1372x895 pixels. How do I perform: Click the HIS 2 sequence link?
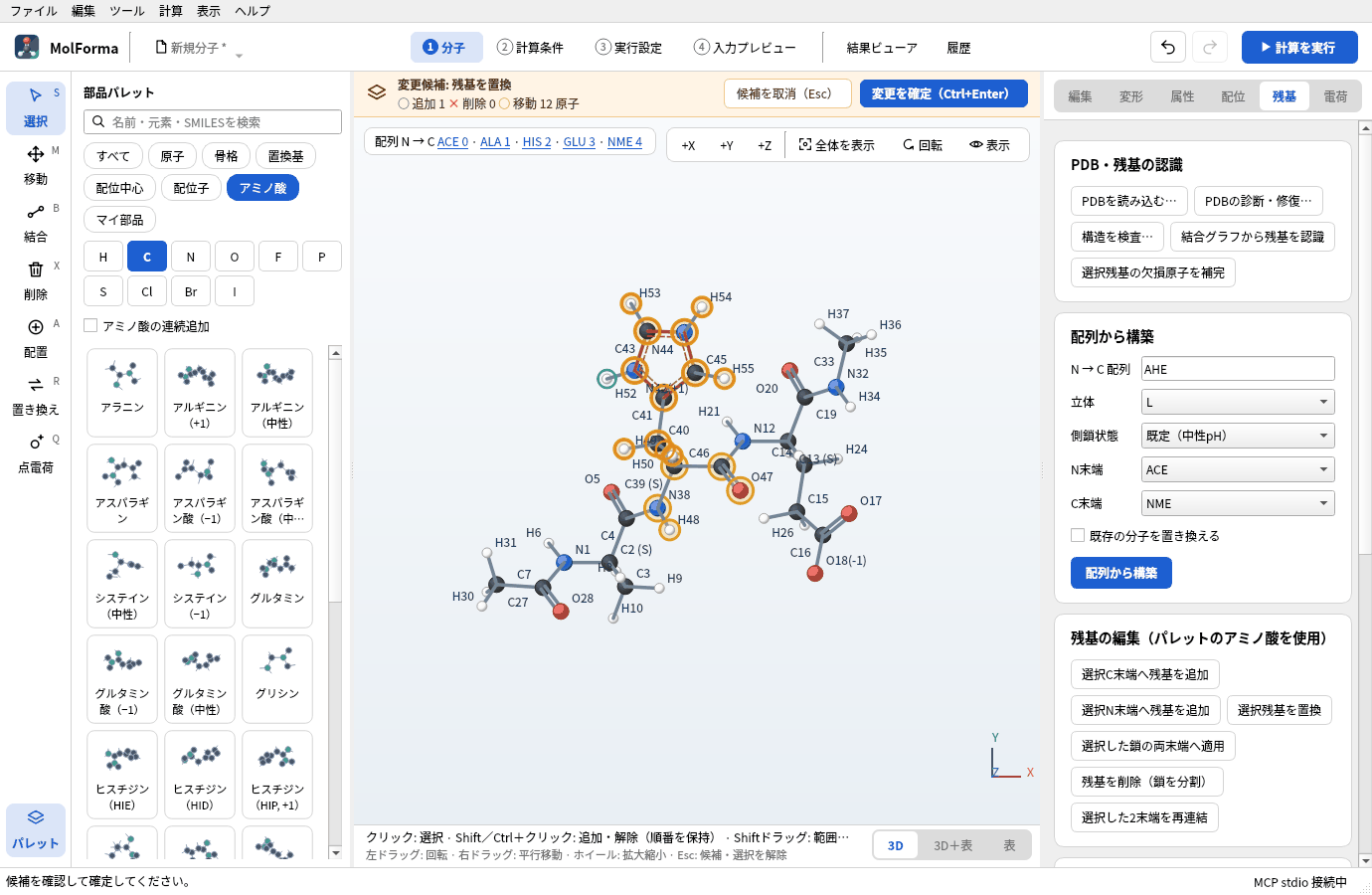click(x=537, y=142)
